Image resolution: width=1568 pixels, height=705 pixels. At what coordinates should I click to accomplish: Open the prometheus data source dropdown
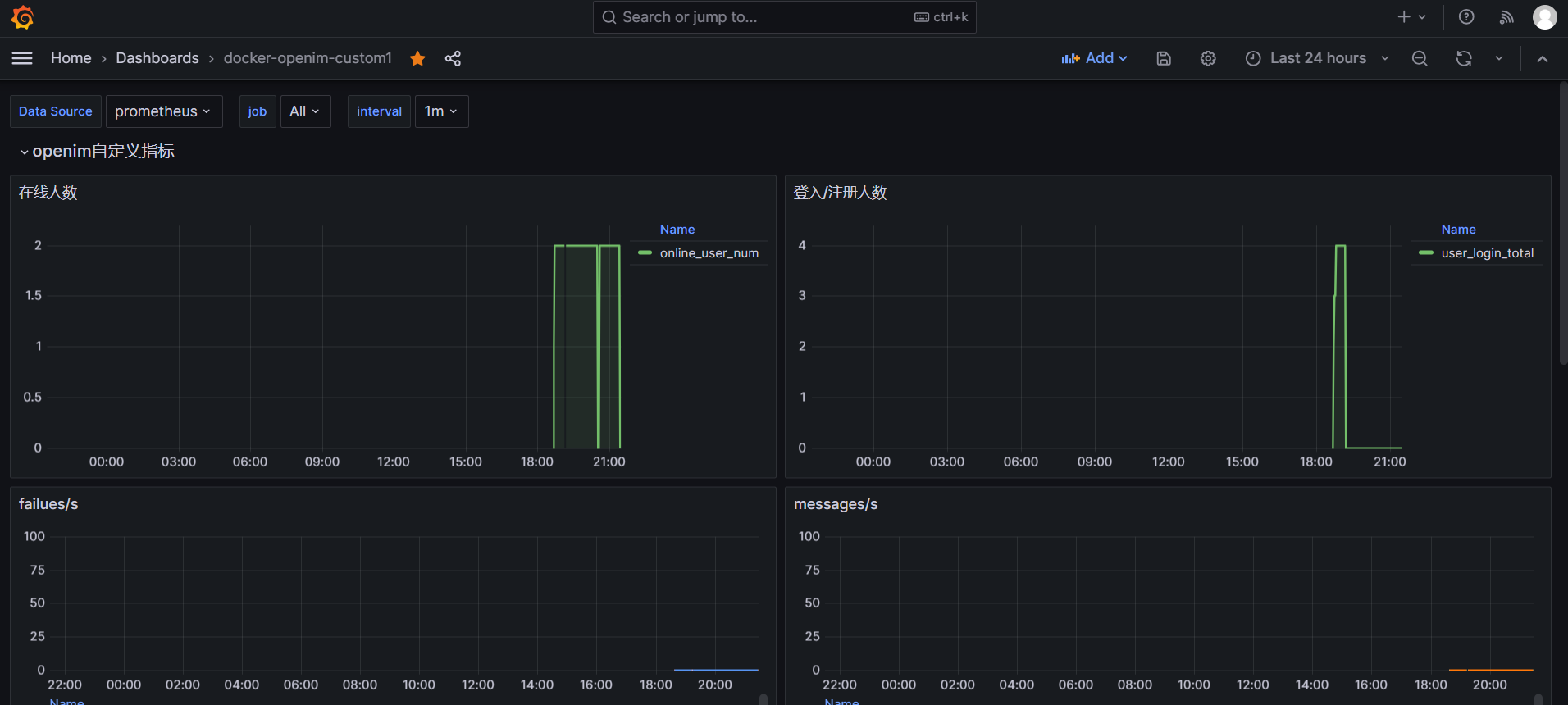(163, 111)
